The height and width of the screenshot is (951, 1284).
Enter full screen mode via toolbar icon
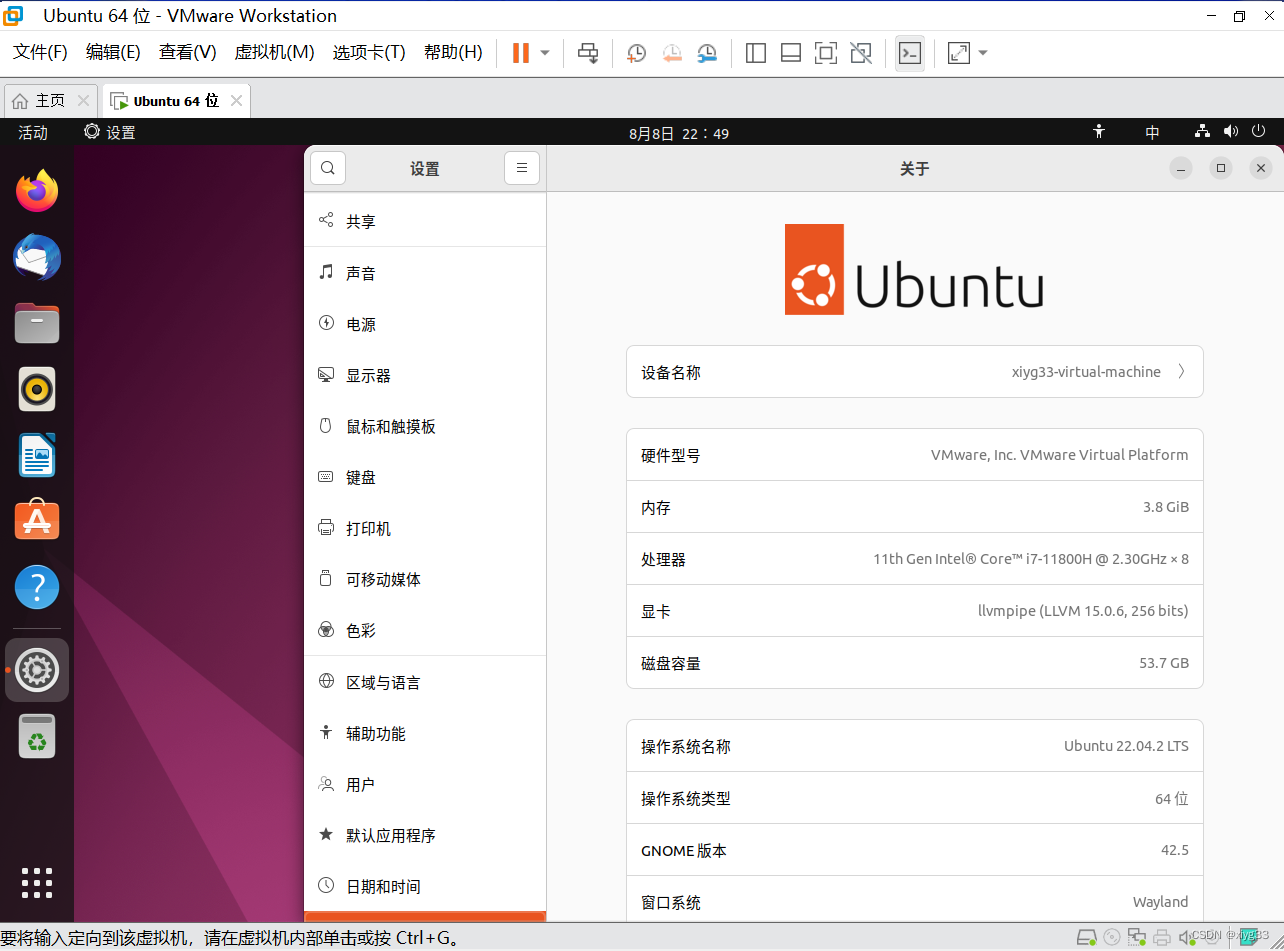click(826, 53)
